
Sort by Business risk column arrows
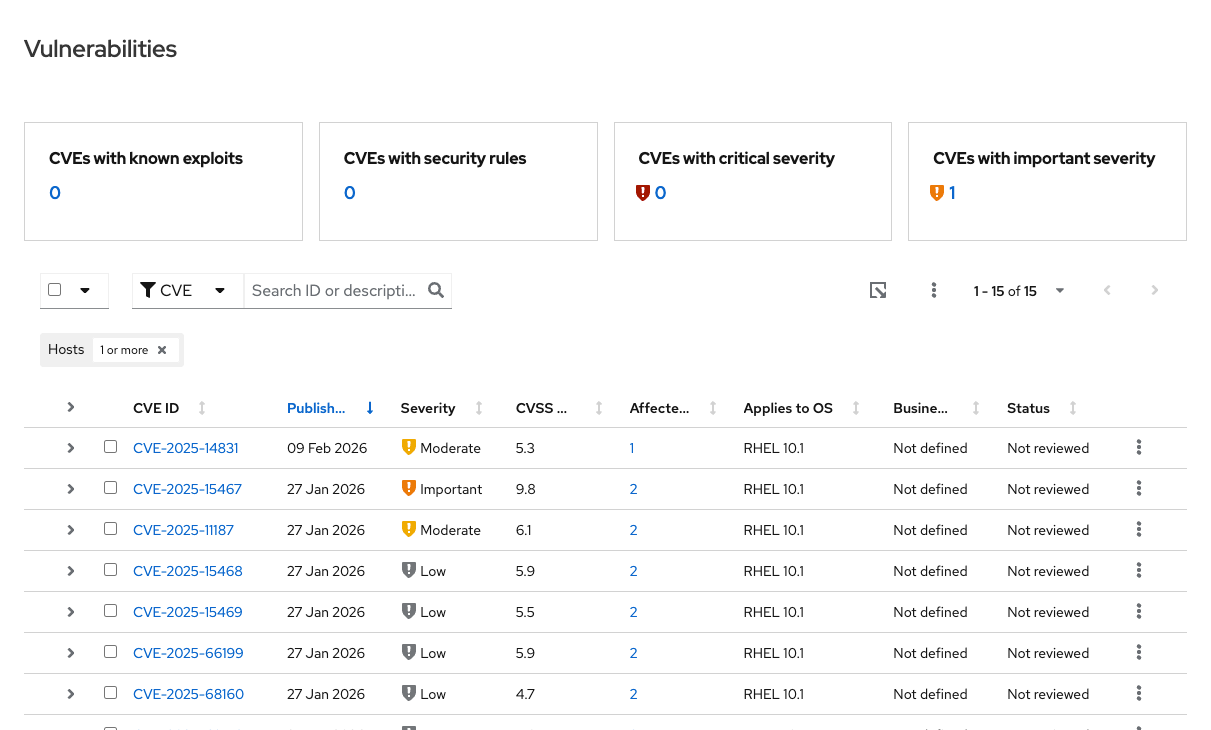click(976, 408)
